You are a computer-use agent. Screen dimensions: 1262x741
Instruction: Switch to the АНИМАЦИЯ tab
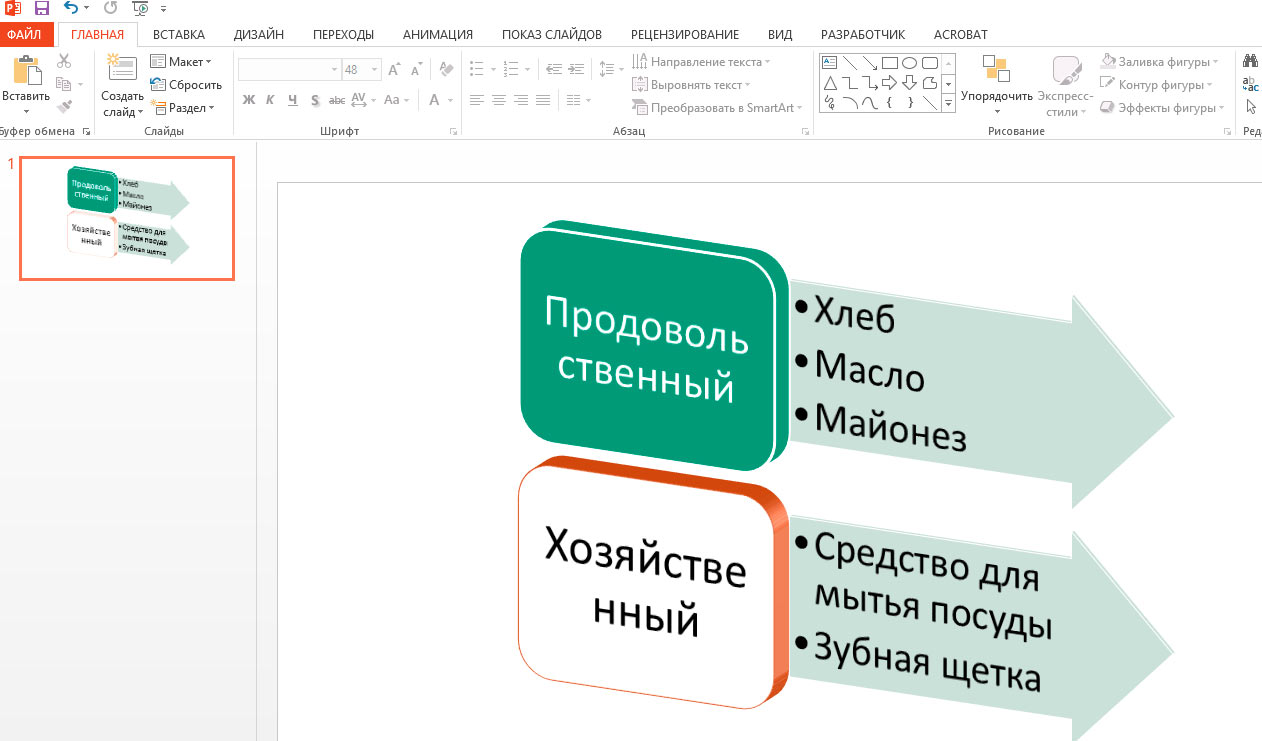coord(438,34)
